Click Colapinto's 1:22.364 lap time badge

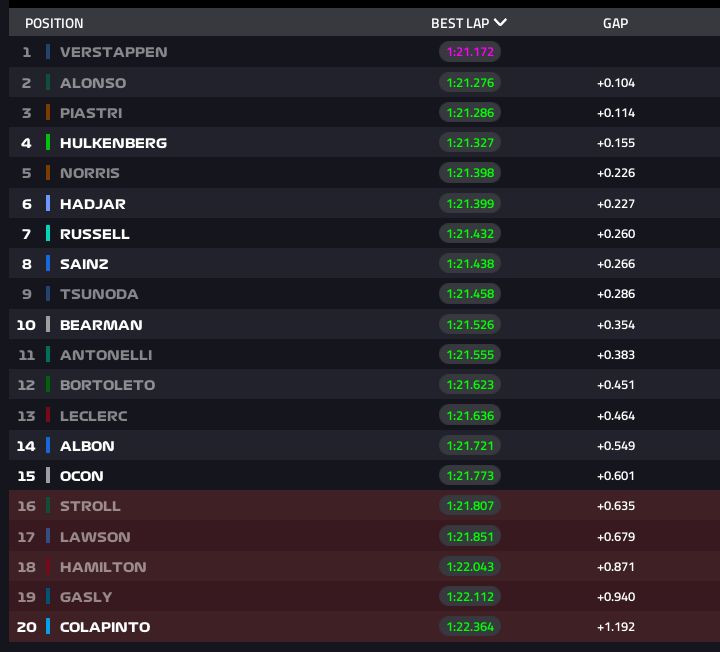[470, 627]
